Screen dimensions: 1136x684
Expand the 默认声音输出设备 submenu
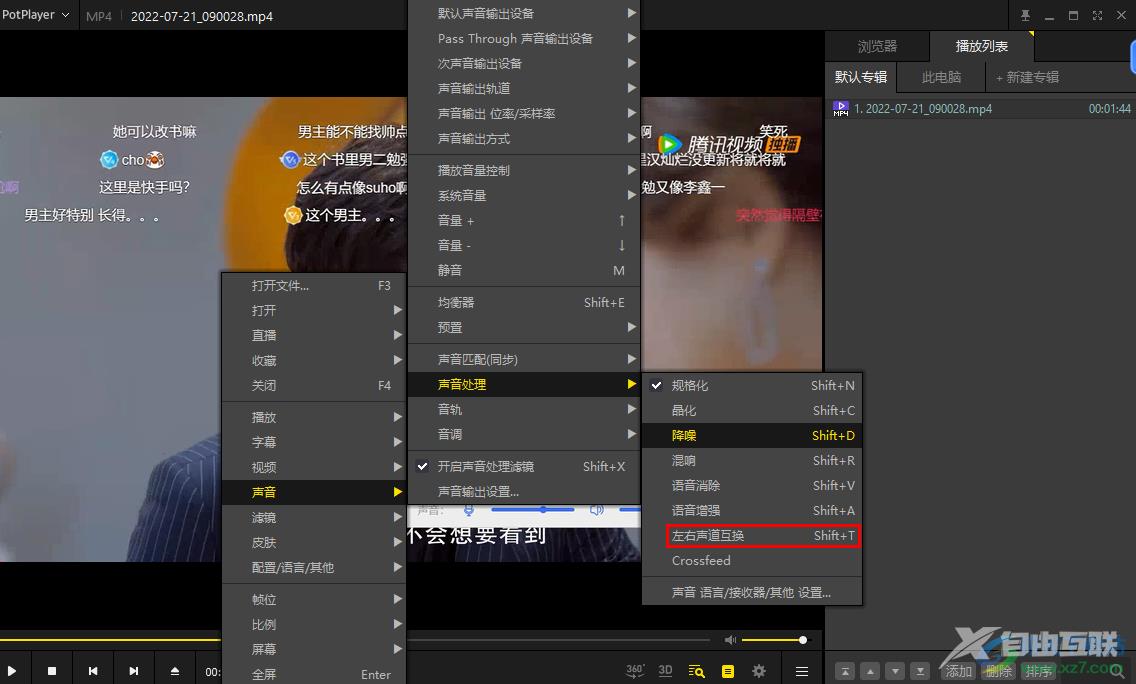pyautogui.click(x=524, y=13)
